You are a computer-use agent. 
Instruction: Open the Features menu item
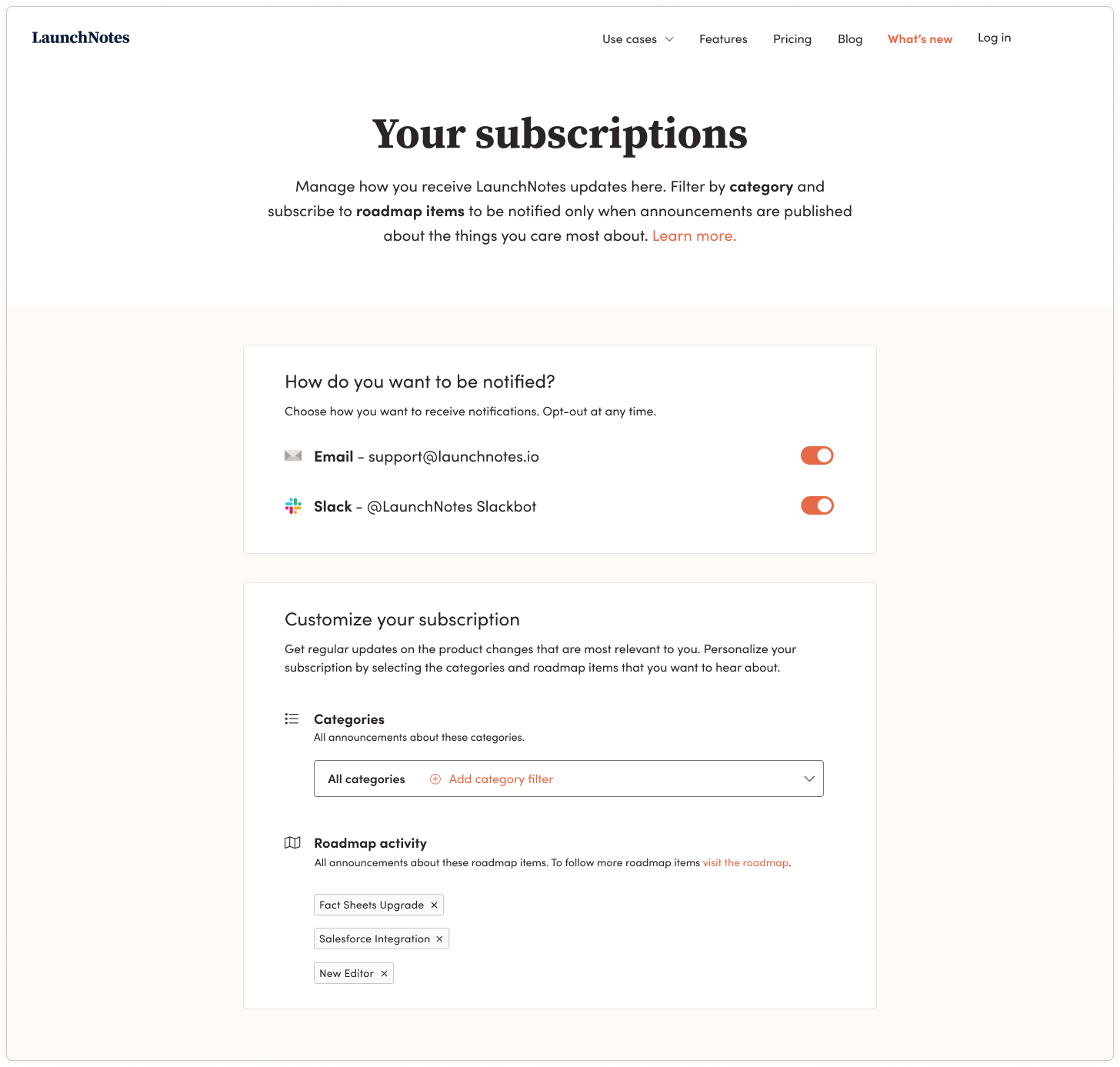(723, 39)
